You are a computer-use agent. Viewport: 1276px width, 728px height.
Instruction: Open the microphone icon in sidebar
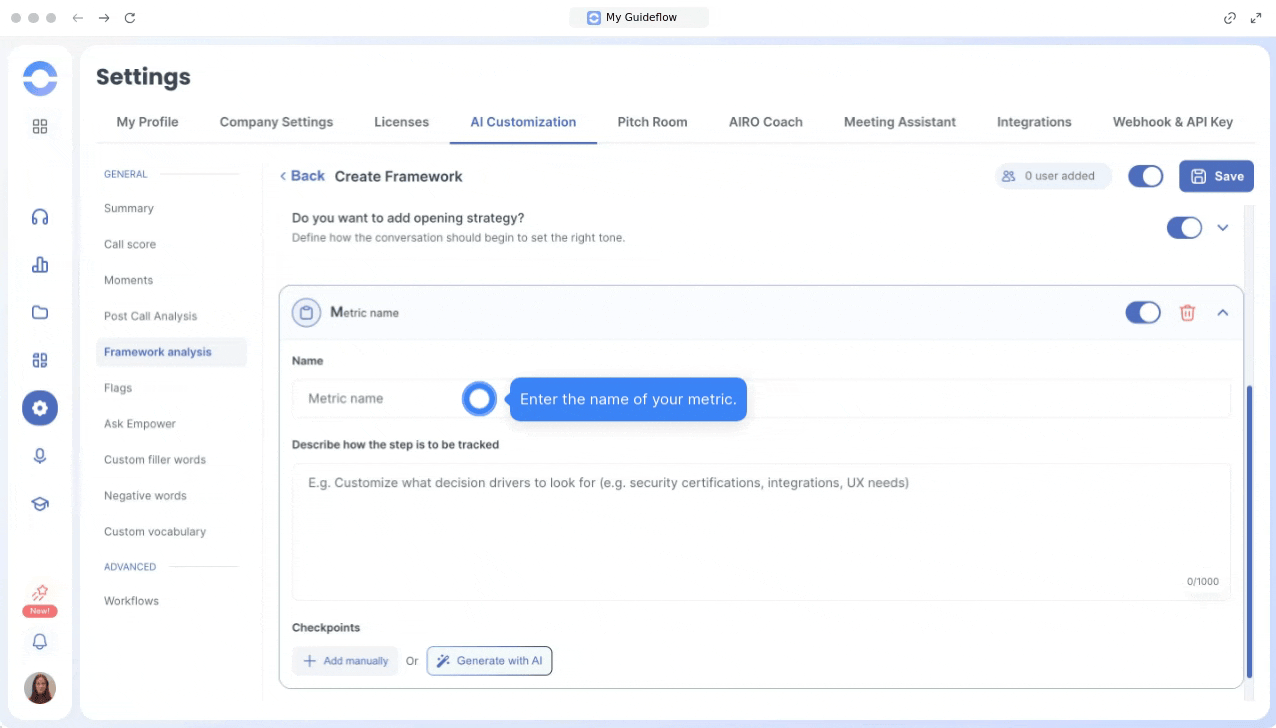(x=40, y=456)
